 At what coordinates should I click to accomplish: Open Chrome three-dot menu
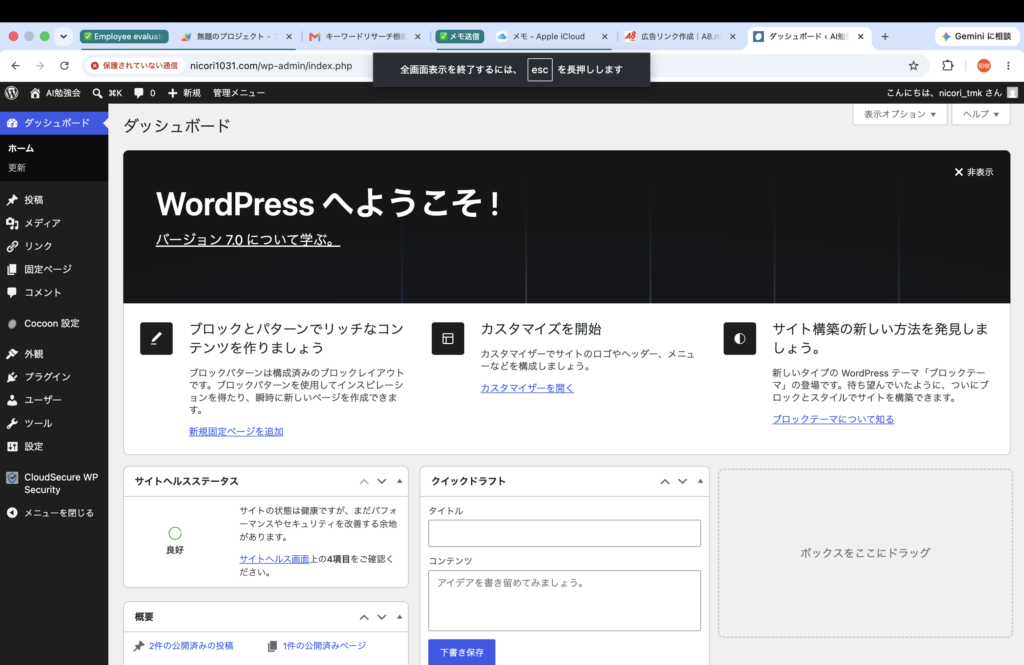pos(1008,65)
